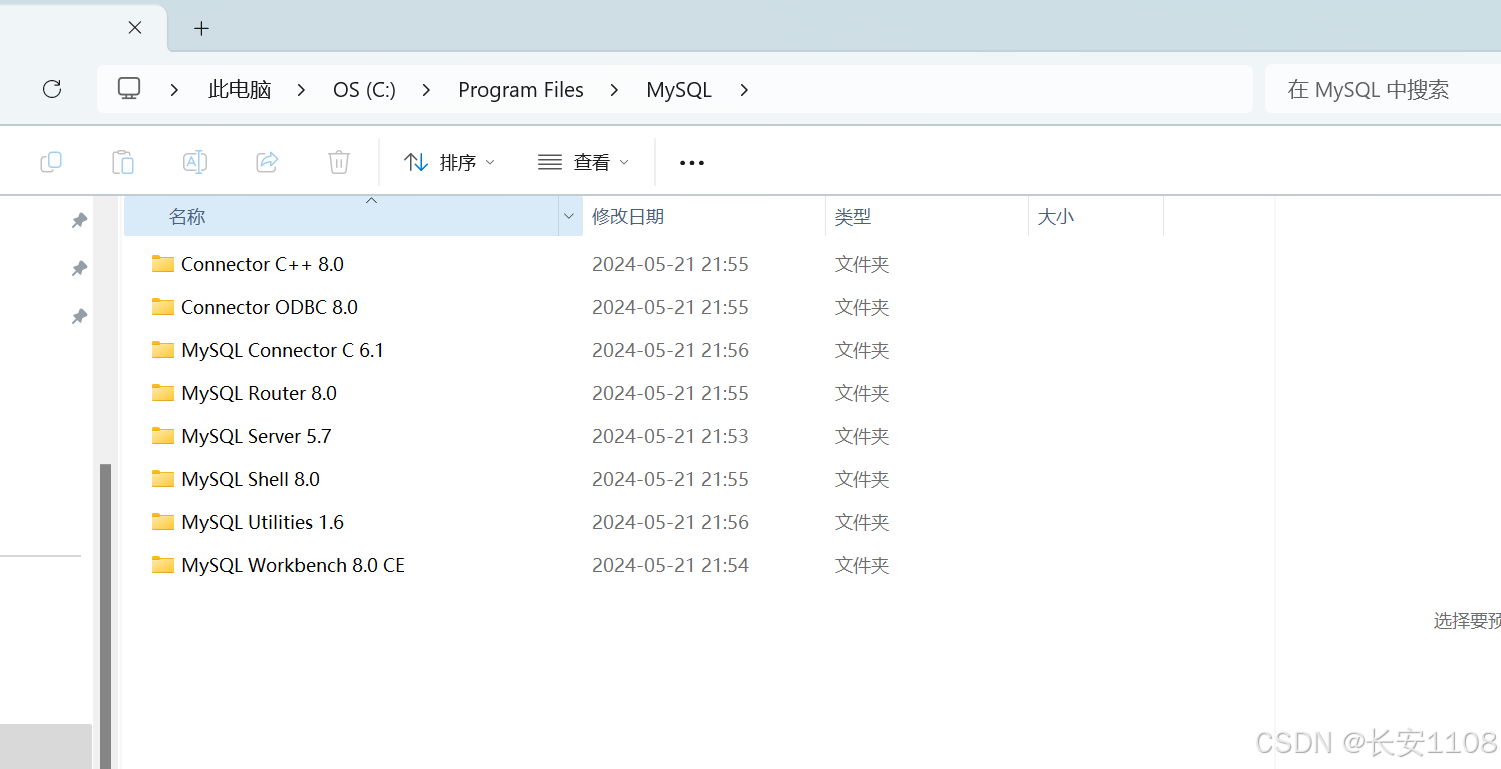This screenshot has width=1501, height=769.
Task: Sort by the 大小 column header
Action: [1096, 216]
